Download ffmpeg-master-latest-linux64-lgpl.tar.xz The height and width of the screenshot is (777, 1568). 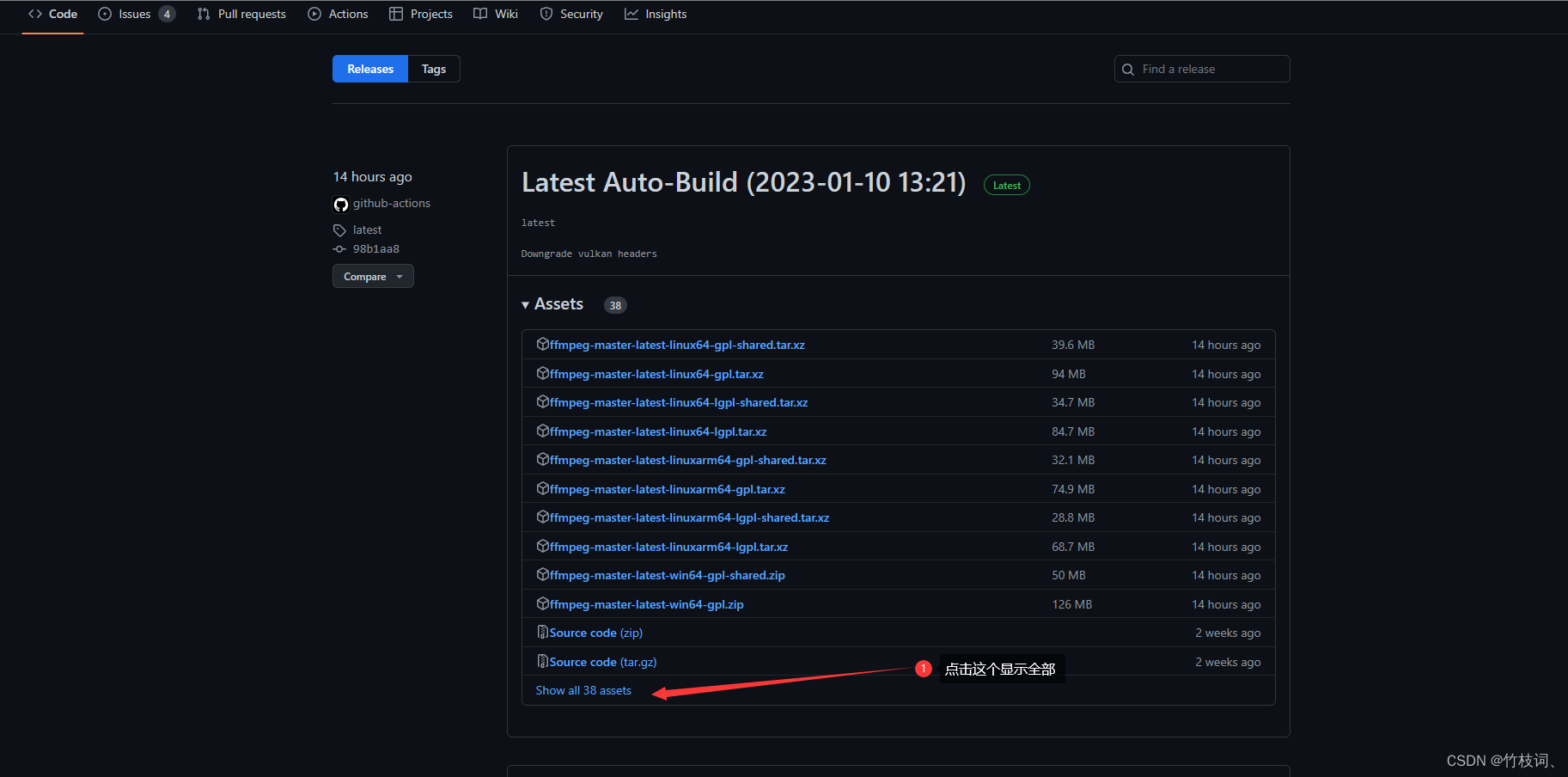pos(658,431)
